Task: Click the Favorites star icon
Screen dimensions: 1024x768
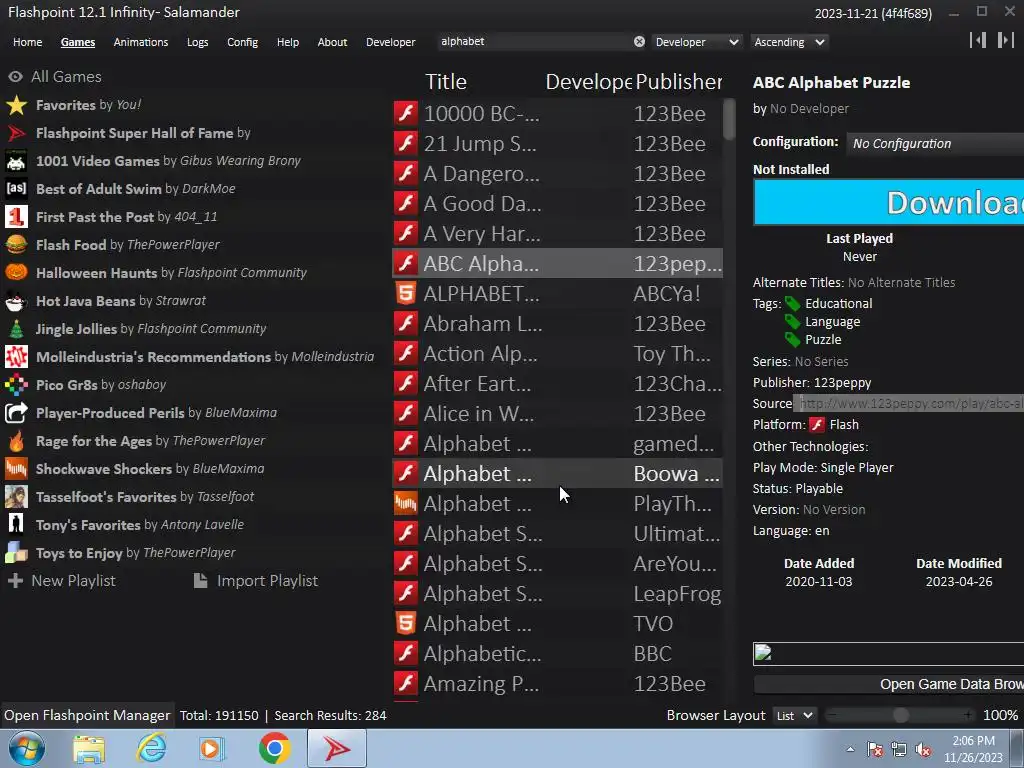Action: pos(16,105)
